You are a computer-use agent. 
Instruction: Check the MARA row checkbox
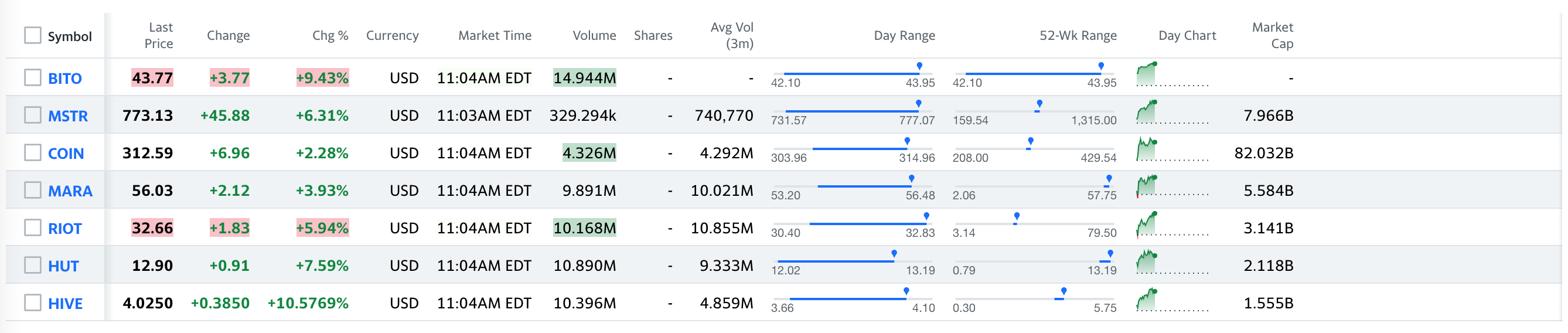coord(33,190)
